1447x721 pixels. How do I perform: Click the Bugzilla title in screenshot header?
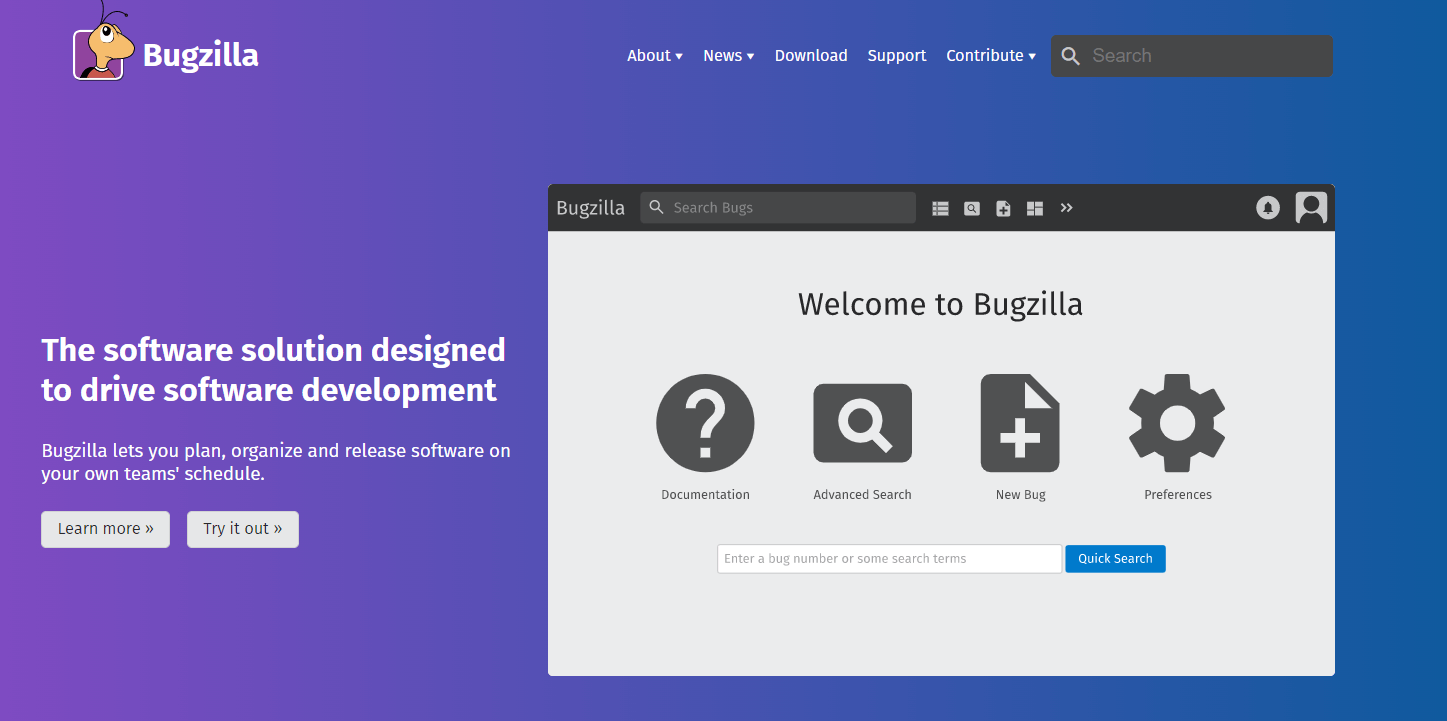click(591, 208)
